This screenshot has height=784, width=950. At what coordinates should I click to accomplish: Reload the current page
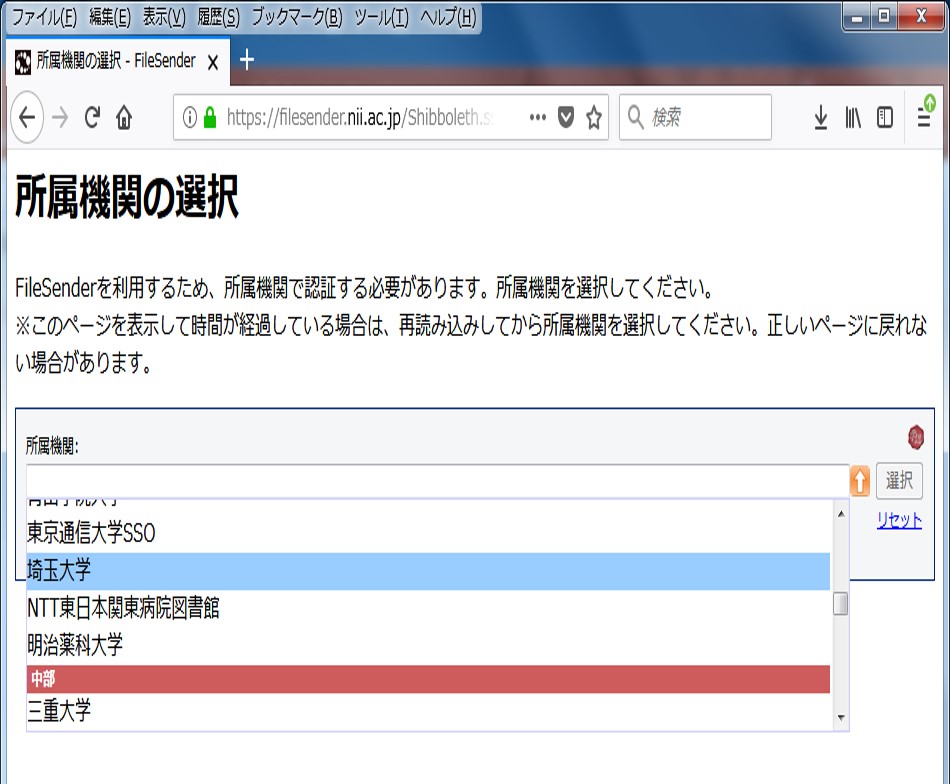pyautogui.click(x=92, y=117)
